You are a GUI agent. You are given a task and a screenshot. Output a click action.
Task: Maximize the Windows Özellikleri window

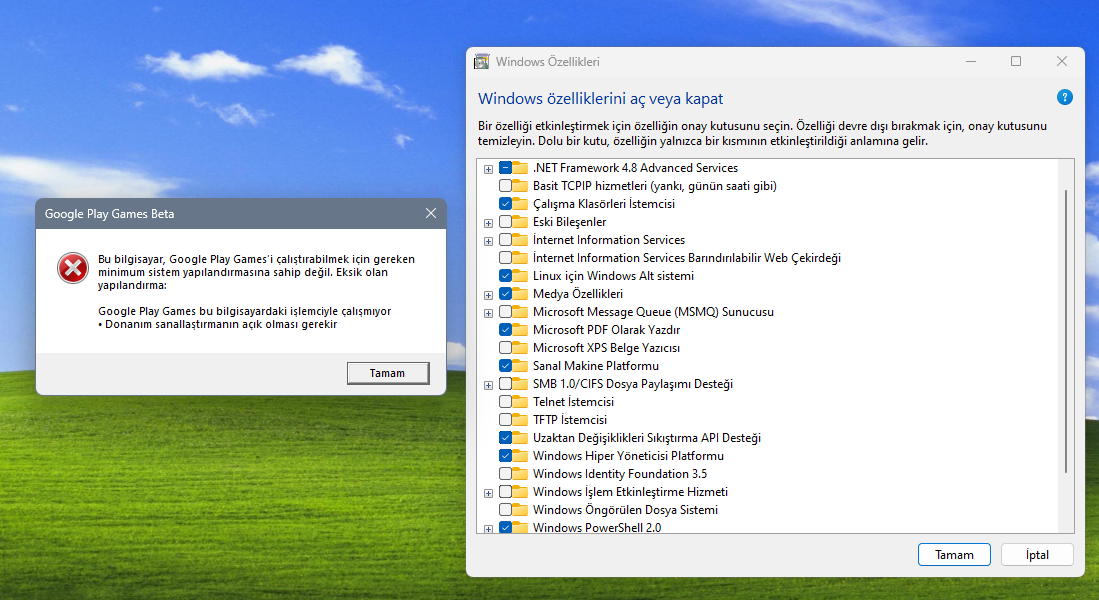(x=1016, y=62)
